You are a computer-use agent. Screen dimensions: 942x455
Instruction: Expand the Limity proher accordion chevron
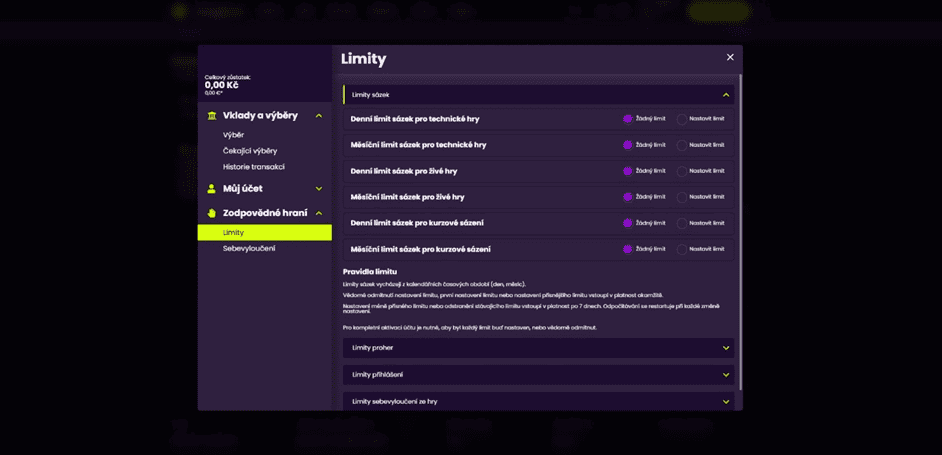[x=726, y=348]
